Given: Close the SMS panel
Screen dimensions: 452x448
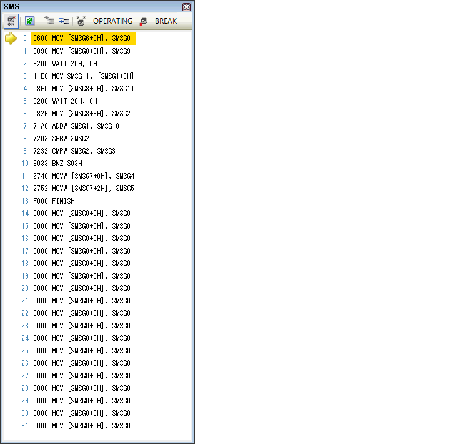Looking at the screenshot, I should [186, 7].
